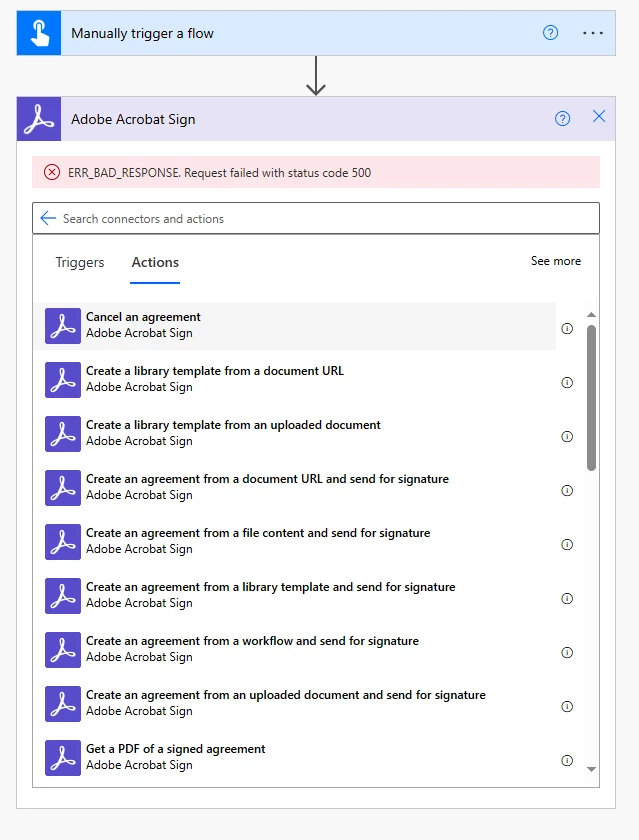Click Acrobat icon beside agreement from file content
The height and width of the screenshot is (840, 639).
63,542
